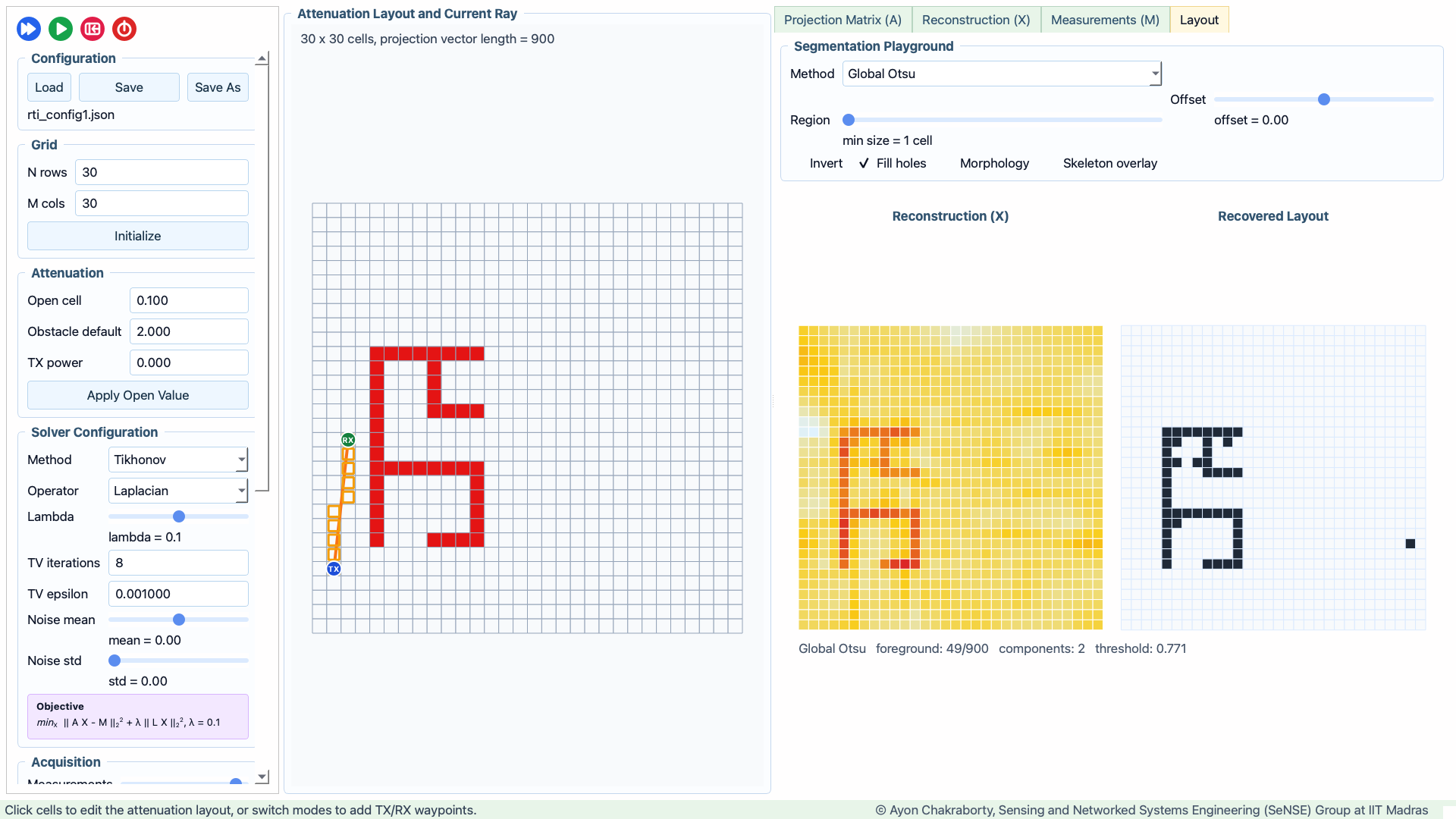The width and height of the screenshot is (1456, 819).
Task: Click the blue TX marker on grid
Action: [x=334, y=569]
